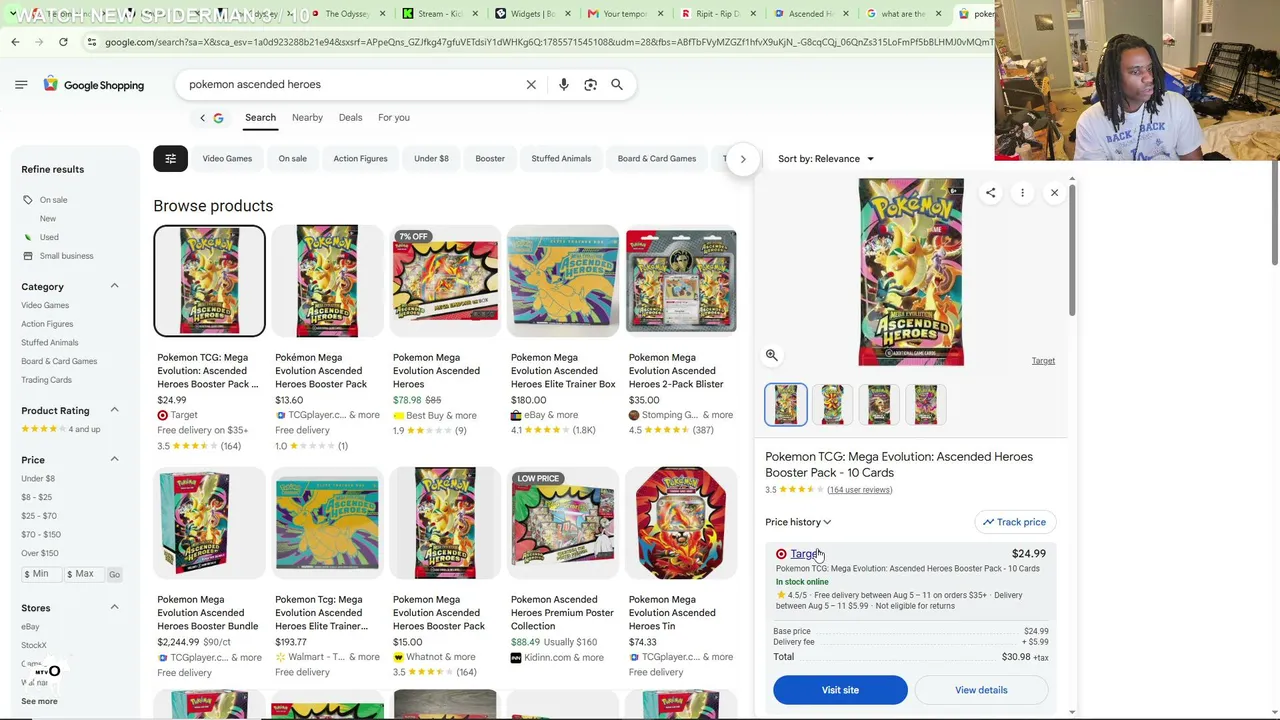Switch to the 'Ripit' browser tab

coord(719,14)
